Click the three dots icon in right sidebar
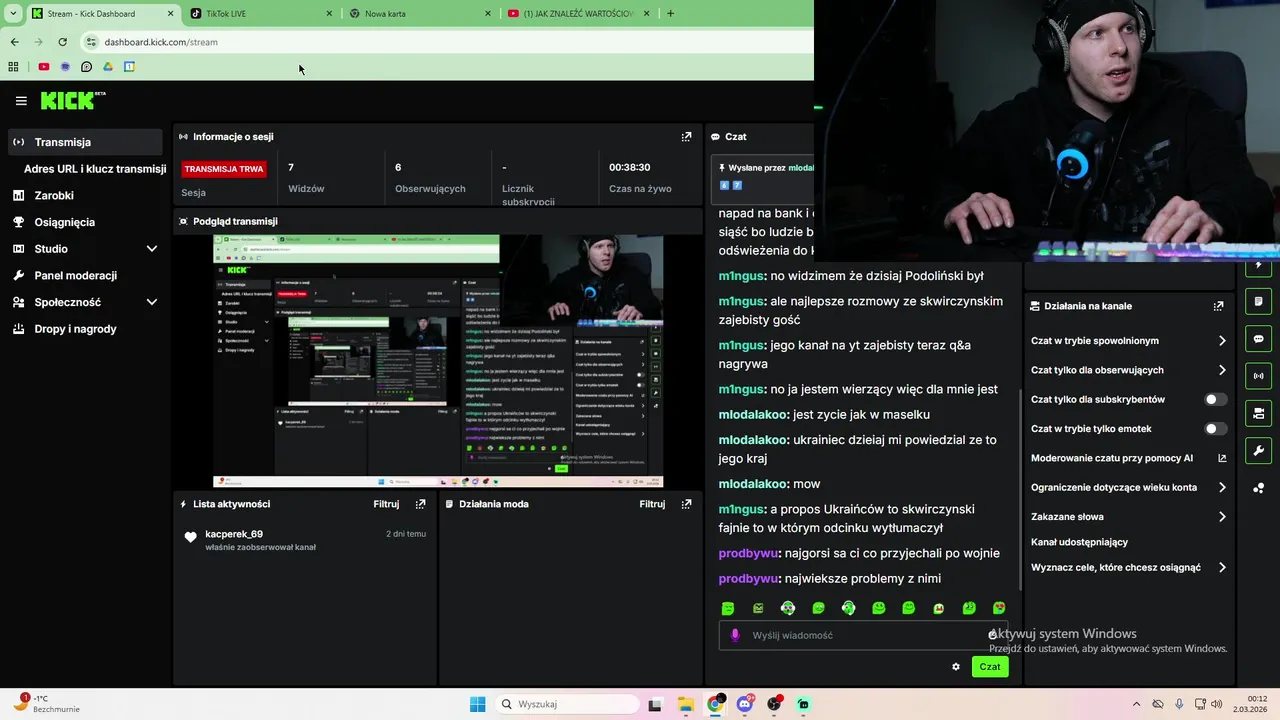The image size is (1280, 720). [1259, 488]
